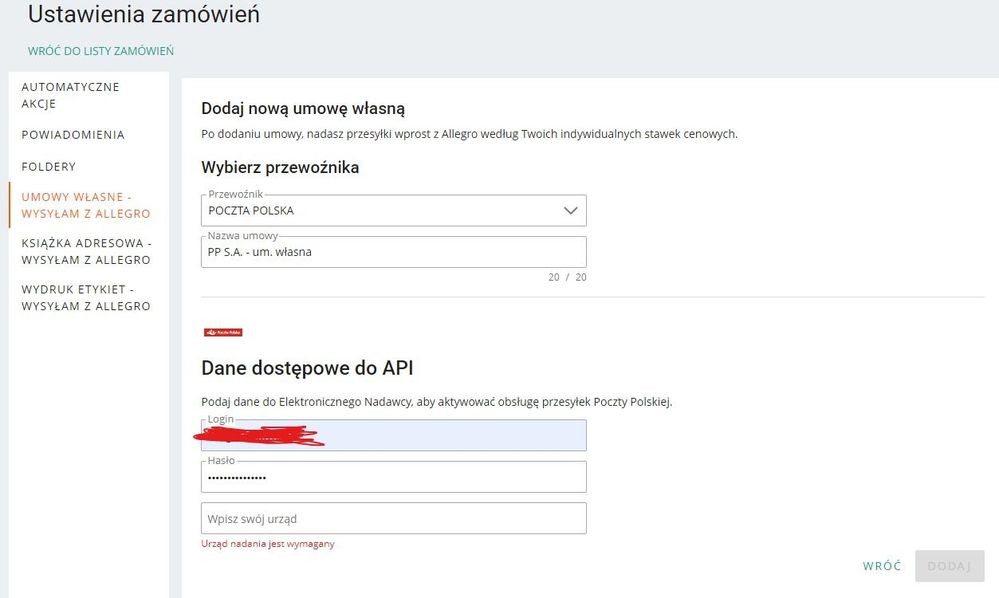Click the Wybierz przewoźnika heading
Image resolution: width=999 pixels, height=598 pixels.
click(280, 167)
